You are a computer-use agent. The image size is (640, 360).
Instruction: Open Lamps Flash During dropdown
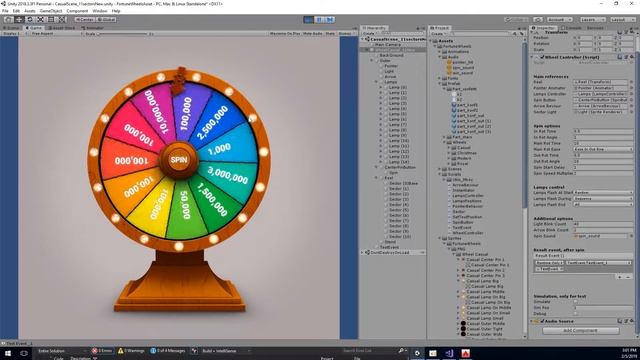(603, 198)
